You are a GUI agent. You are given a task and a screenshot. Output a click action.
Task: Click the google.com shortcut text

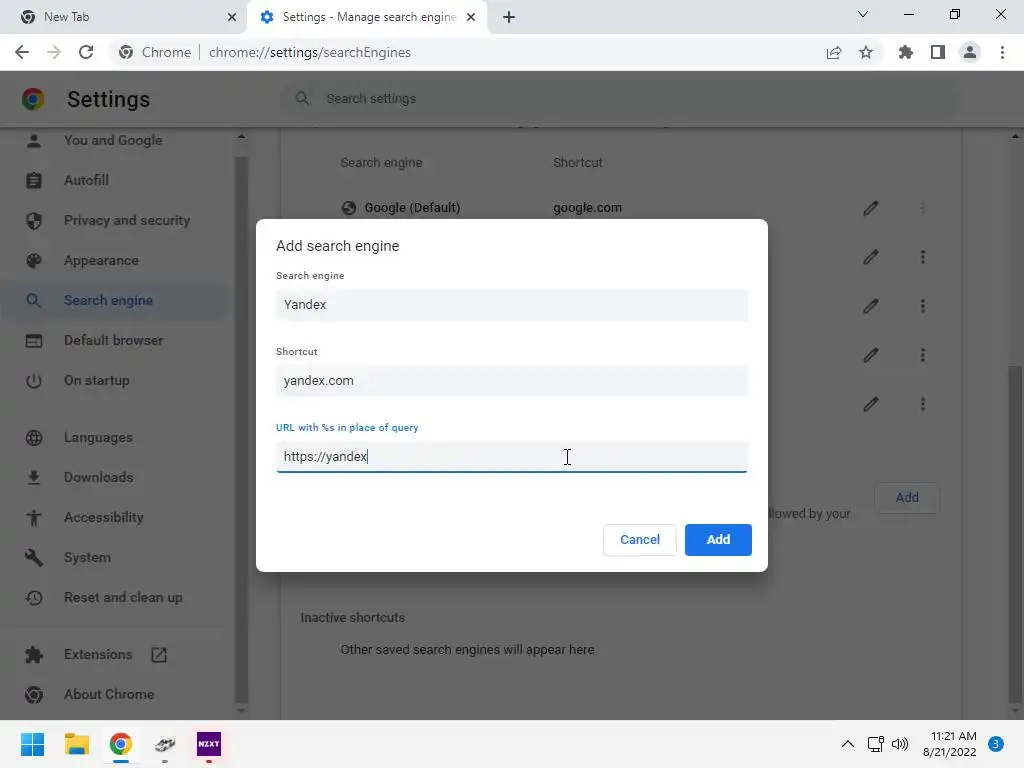click(x=587, y=208)
